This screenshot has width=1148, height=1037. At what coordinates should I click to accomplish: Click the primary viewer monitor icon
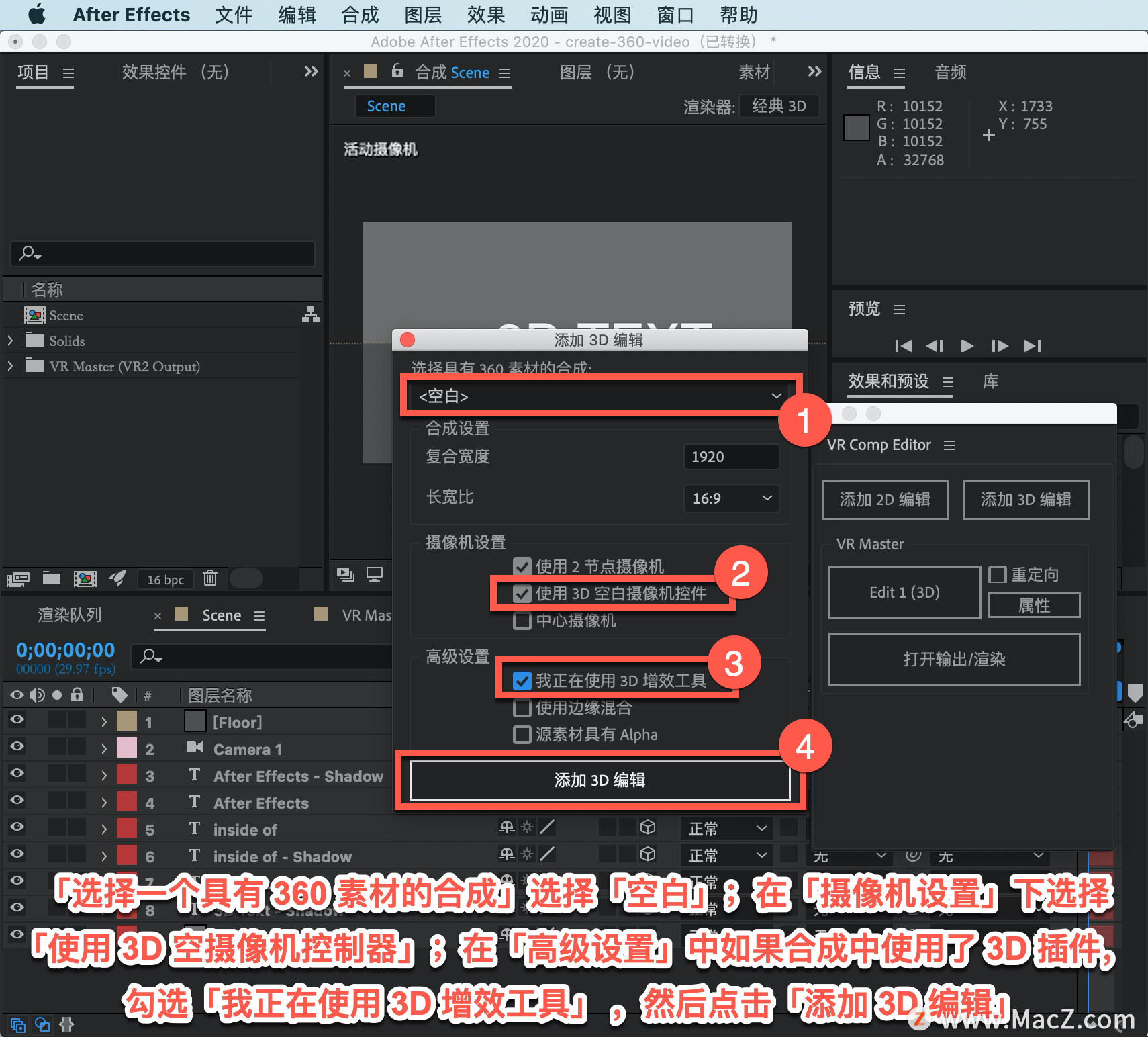(x=375, y=574)
